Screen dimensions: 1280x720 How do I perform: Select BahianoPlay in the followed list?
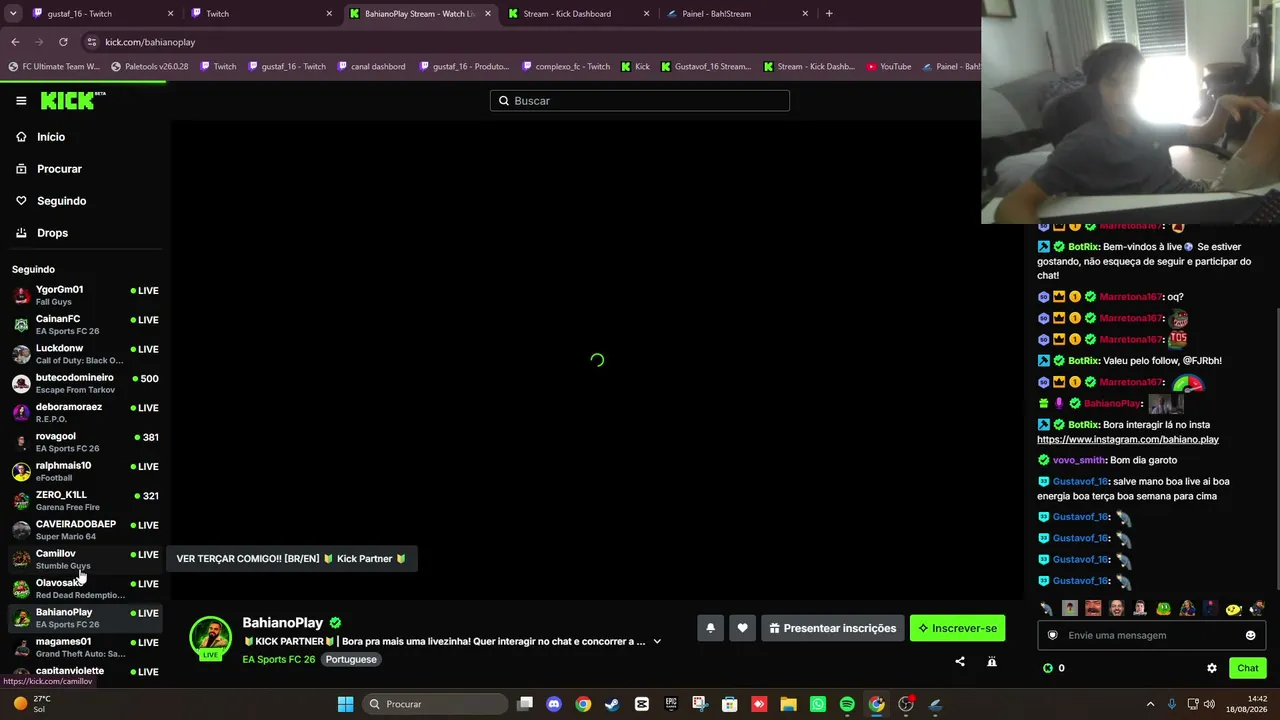pyautogui.click(x=85, y=618)
